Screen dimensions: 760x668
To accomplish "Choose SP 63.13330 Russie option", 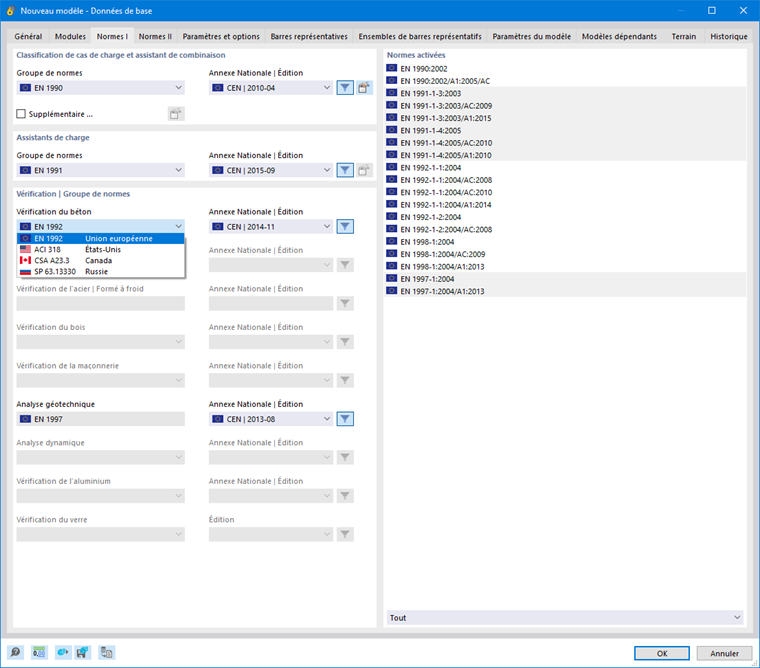I will [x=101, y=271].
